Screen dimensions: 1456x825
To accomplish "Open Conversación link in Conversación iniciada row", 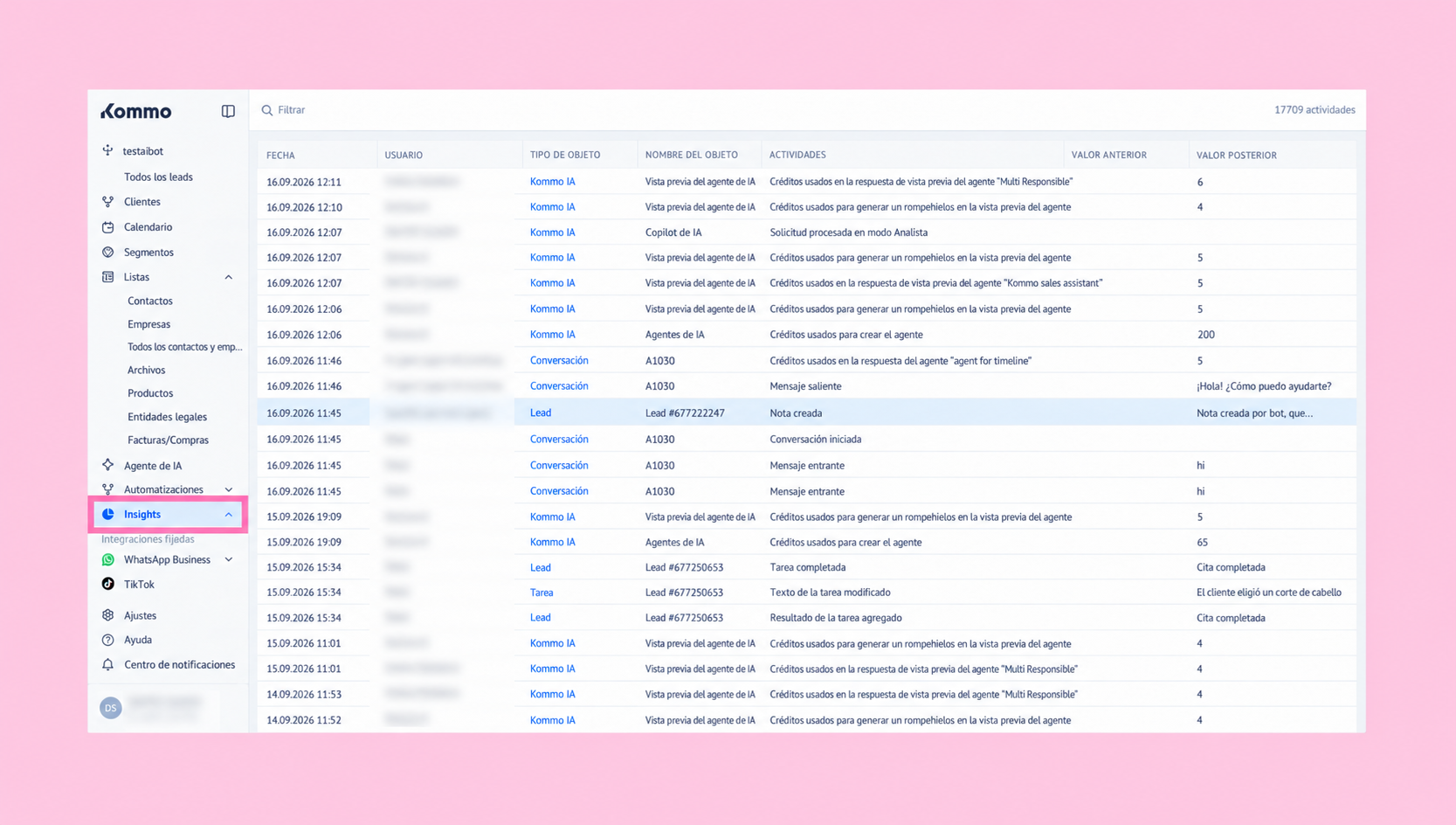I will [x=559, y=439].
